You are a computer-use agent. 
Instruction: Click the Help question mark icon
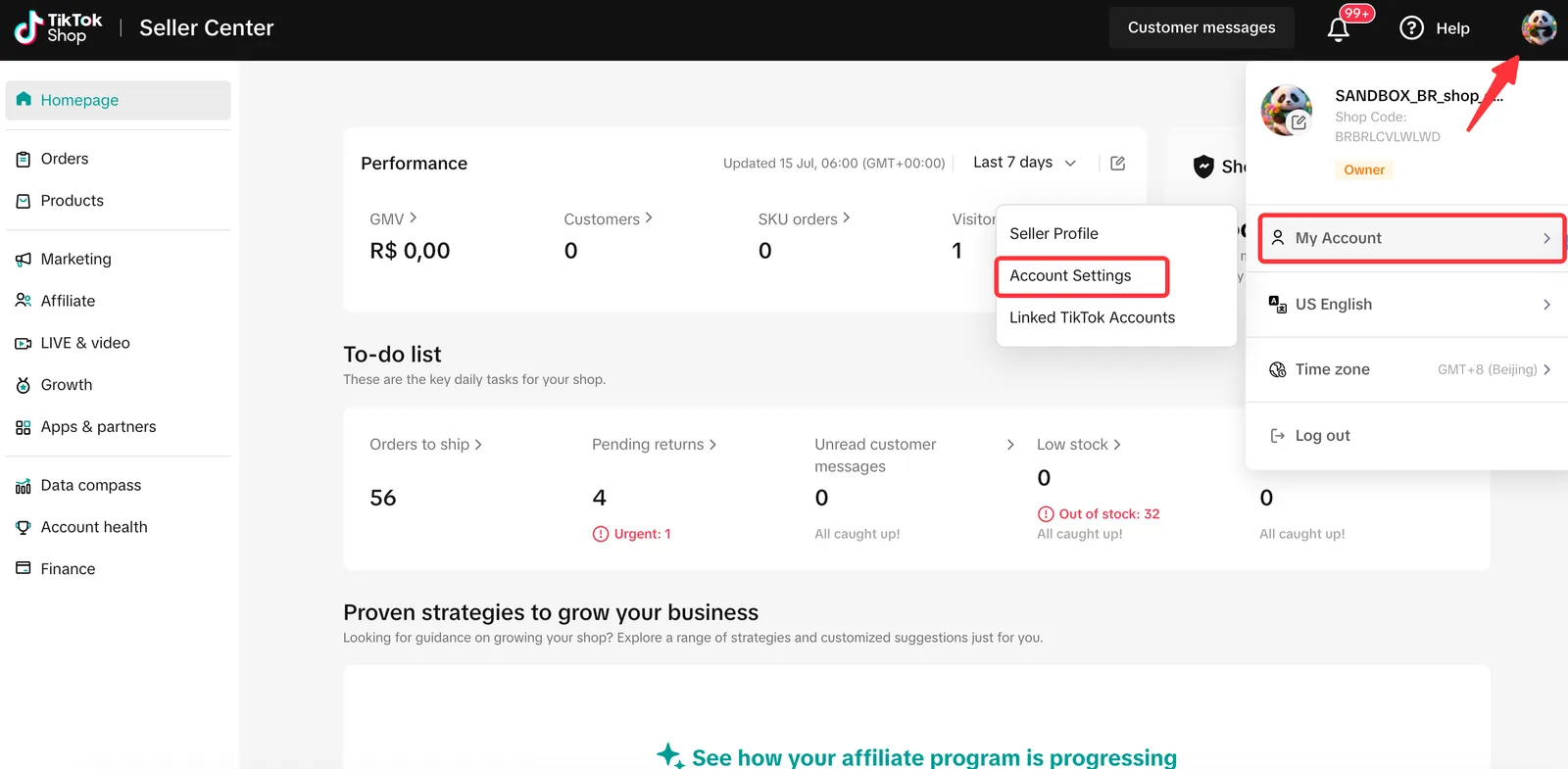point(1411,28)
